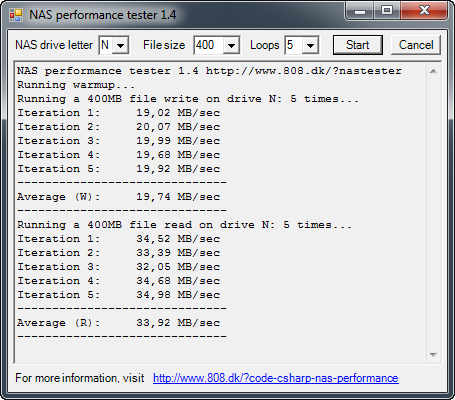Maximize the NAS performance tester window

tap(387, 11)
